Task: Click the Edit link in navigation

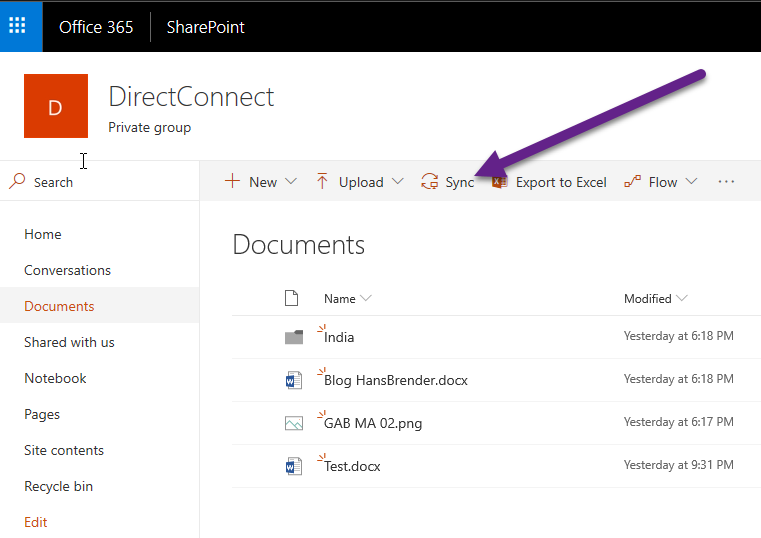Action: click(x=36, y=522)
